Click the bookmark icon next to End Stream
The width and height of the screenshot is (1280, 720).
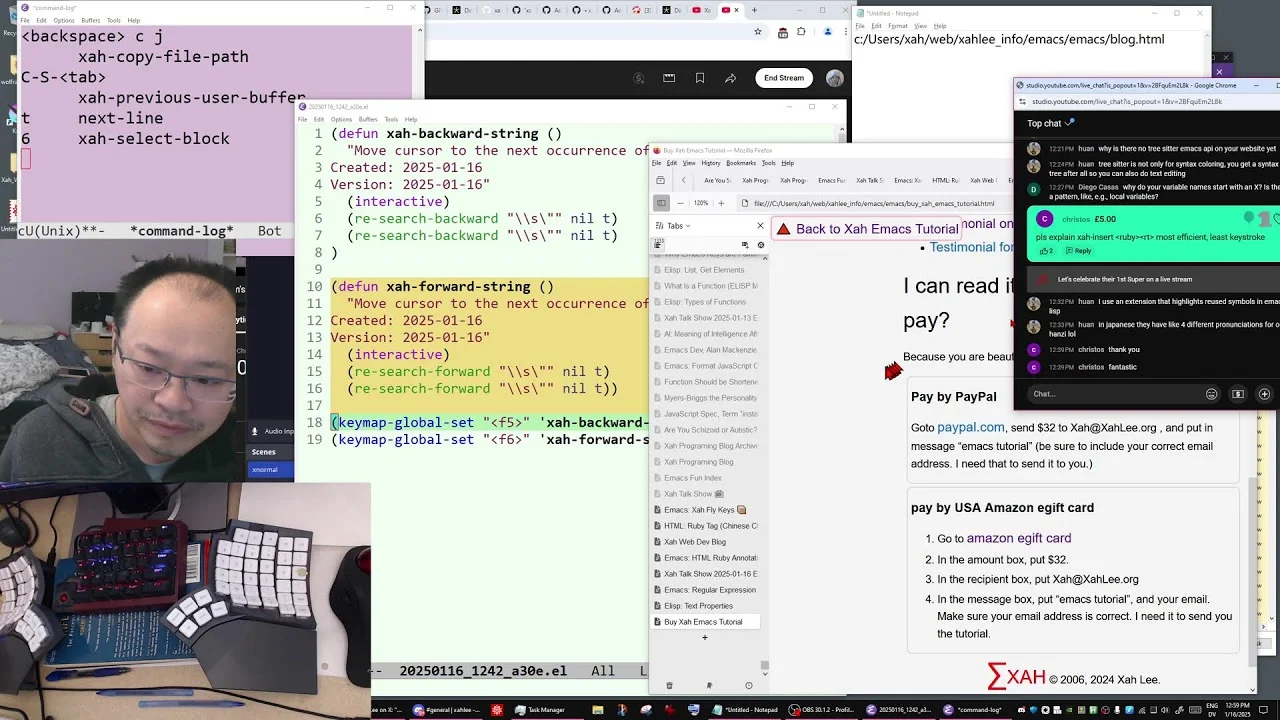pos(700,78)
